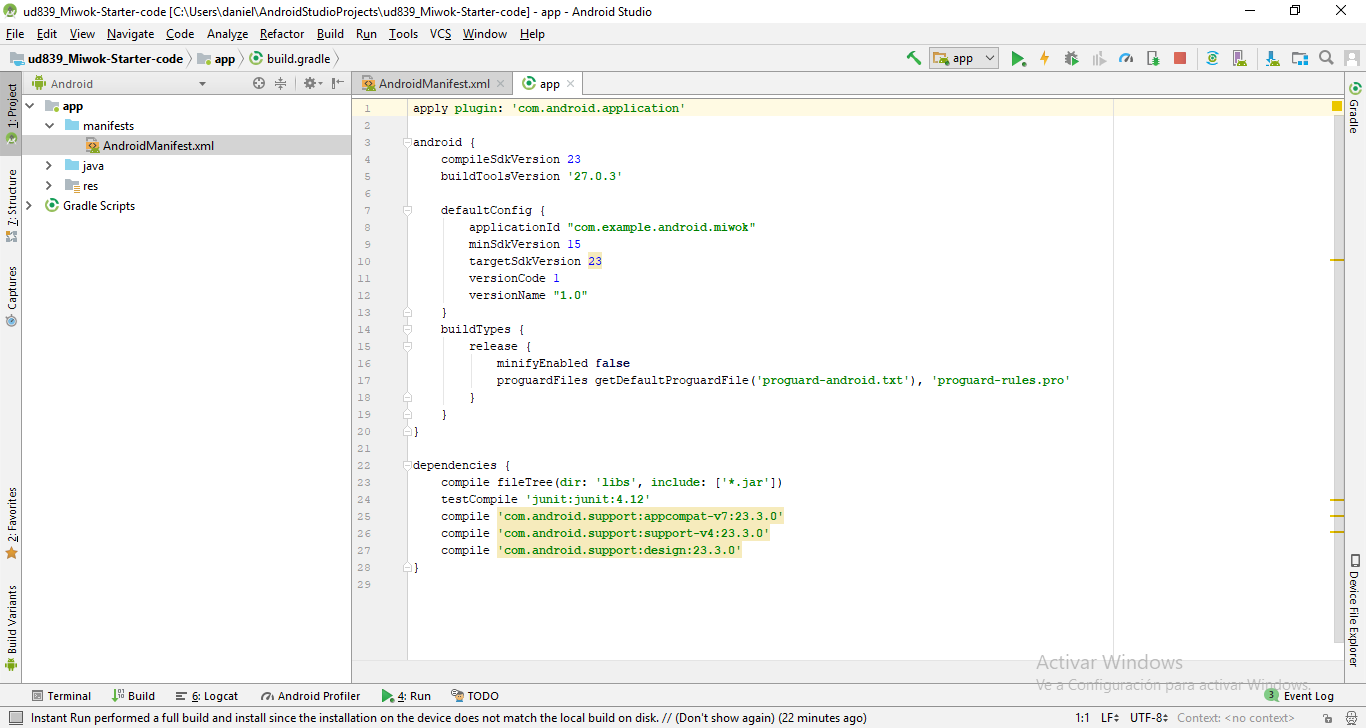Toggle the Gradle side panel

pos(1355,108)
